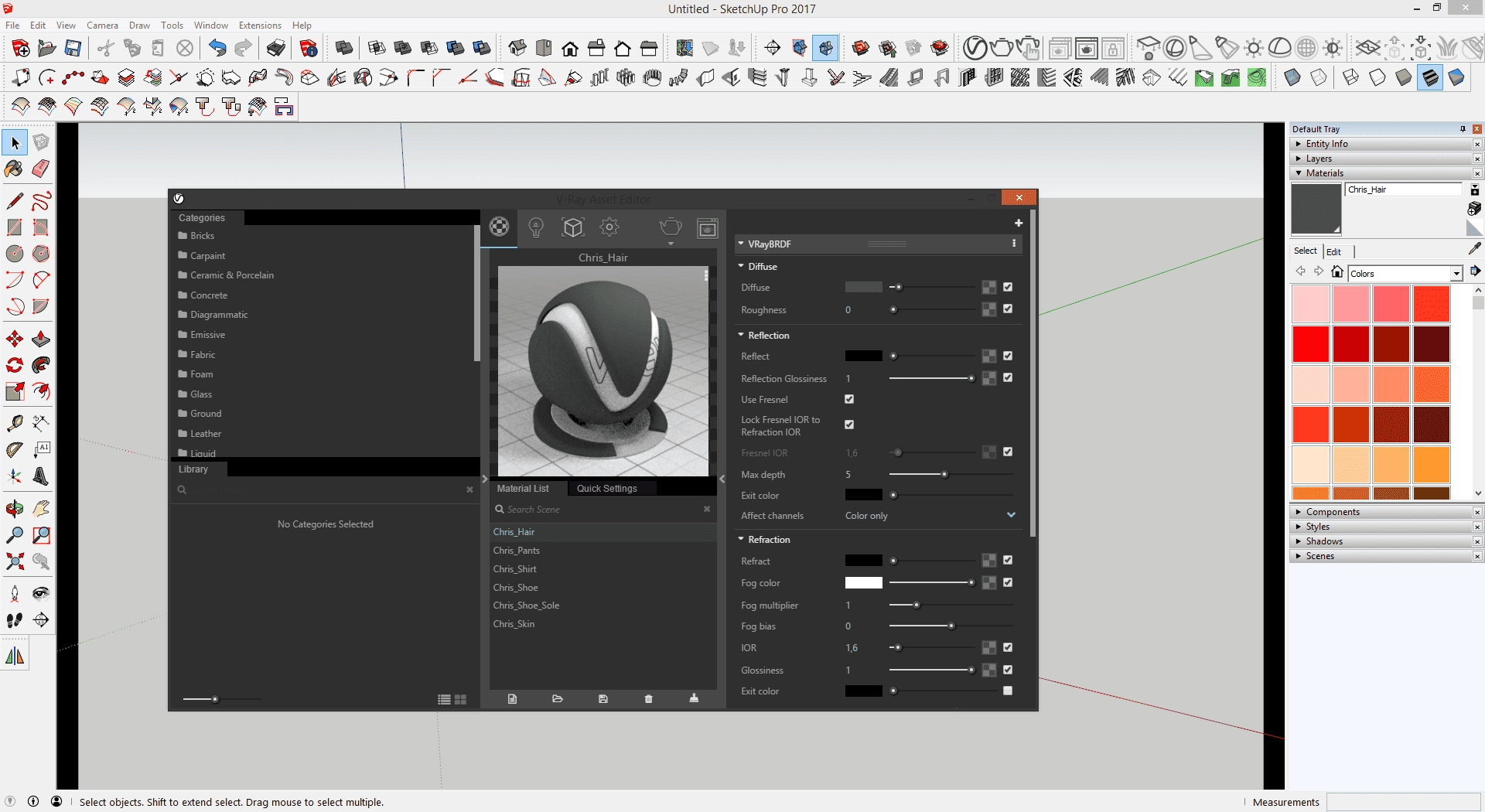Open the Glass category folder
1485x812 pixels.
[201, 394]
